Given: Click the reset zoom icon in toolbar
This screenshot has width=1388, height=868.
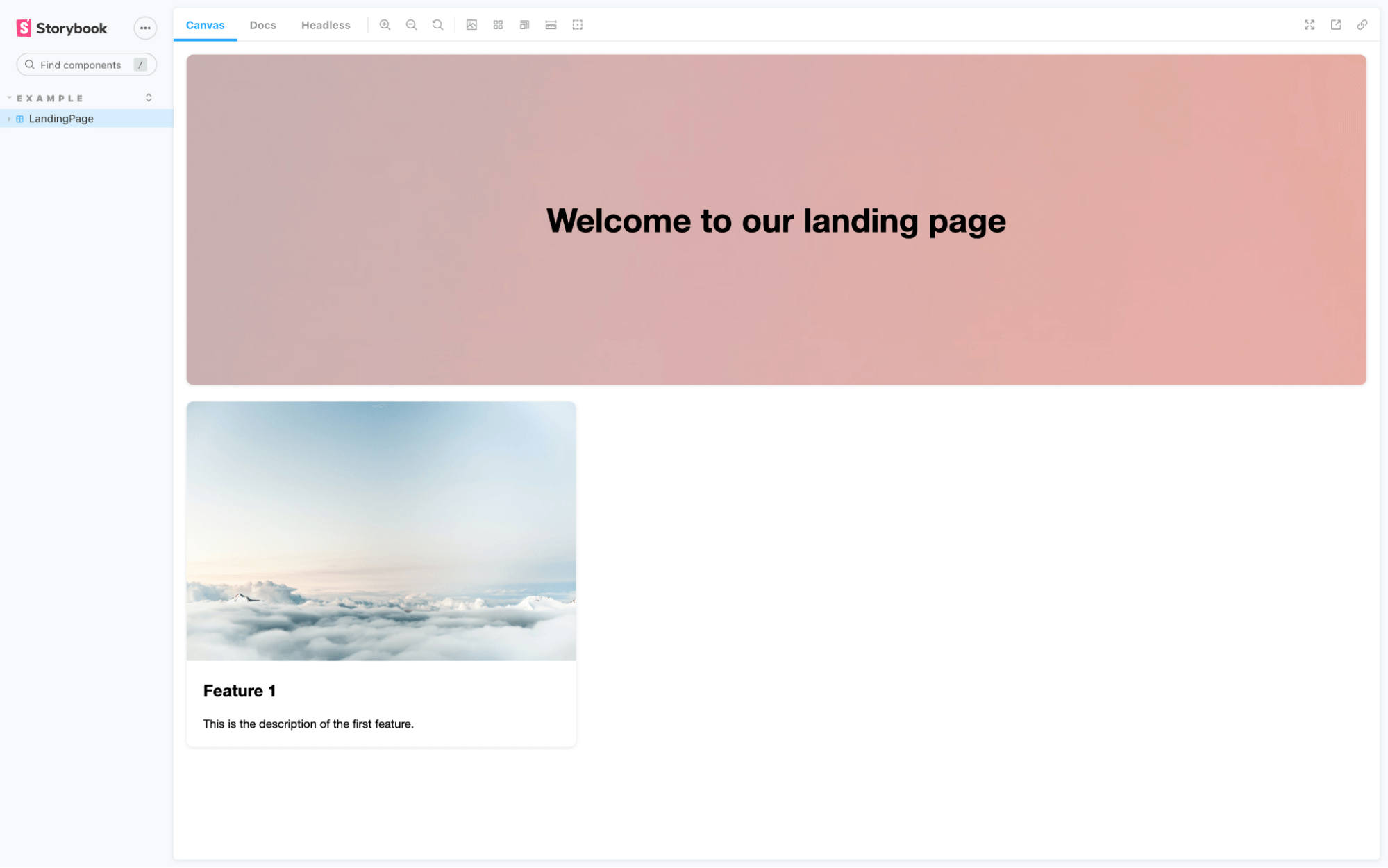Looking at the screenshot, I should point(438,25).
